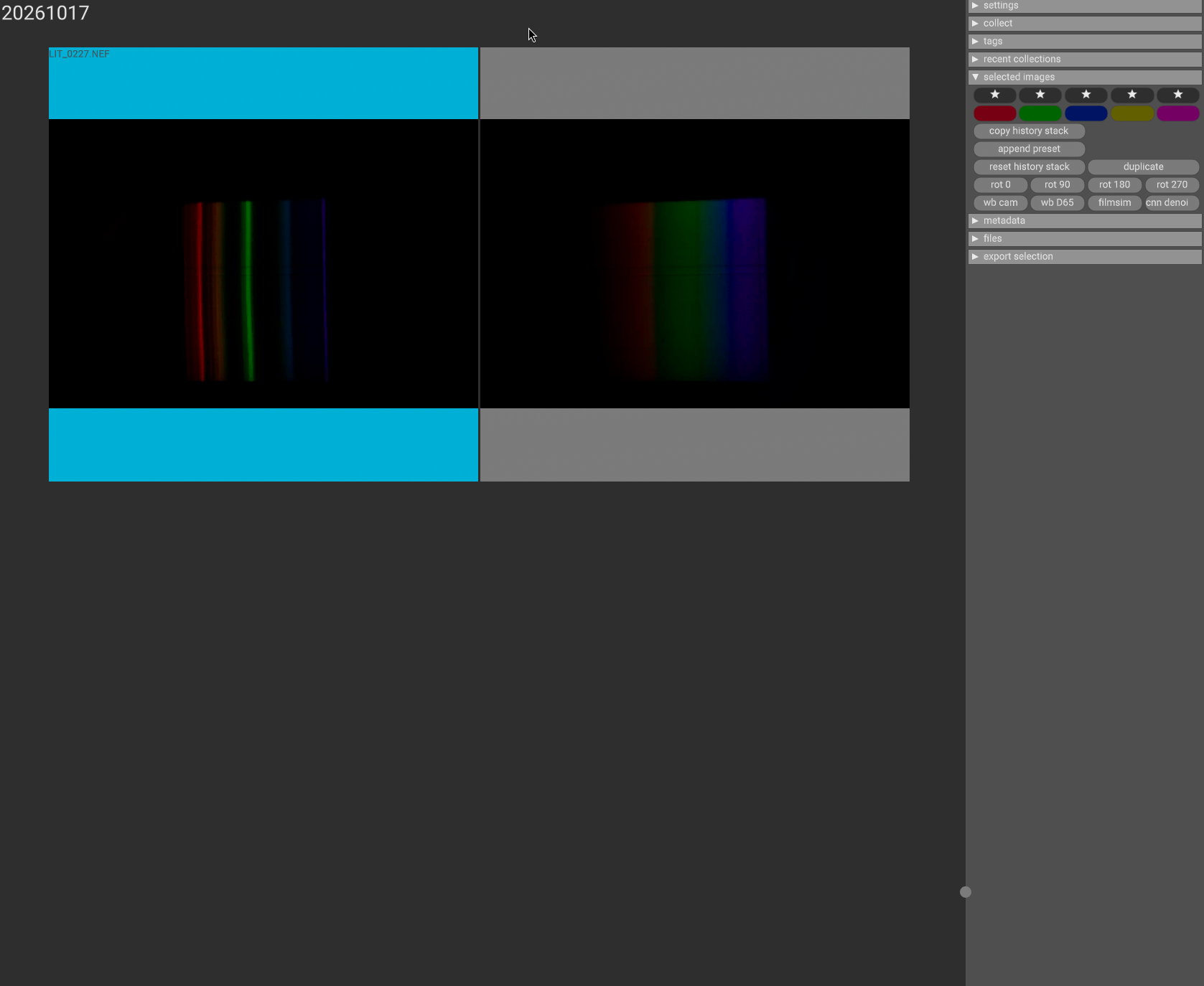Apply the wb cam preset
The image size is (1204, 986).
tap(1000, 202)
